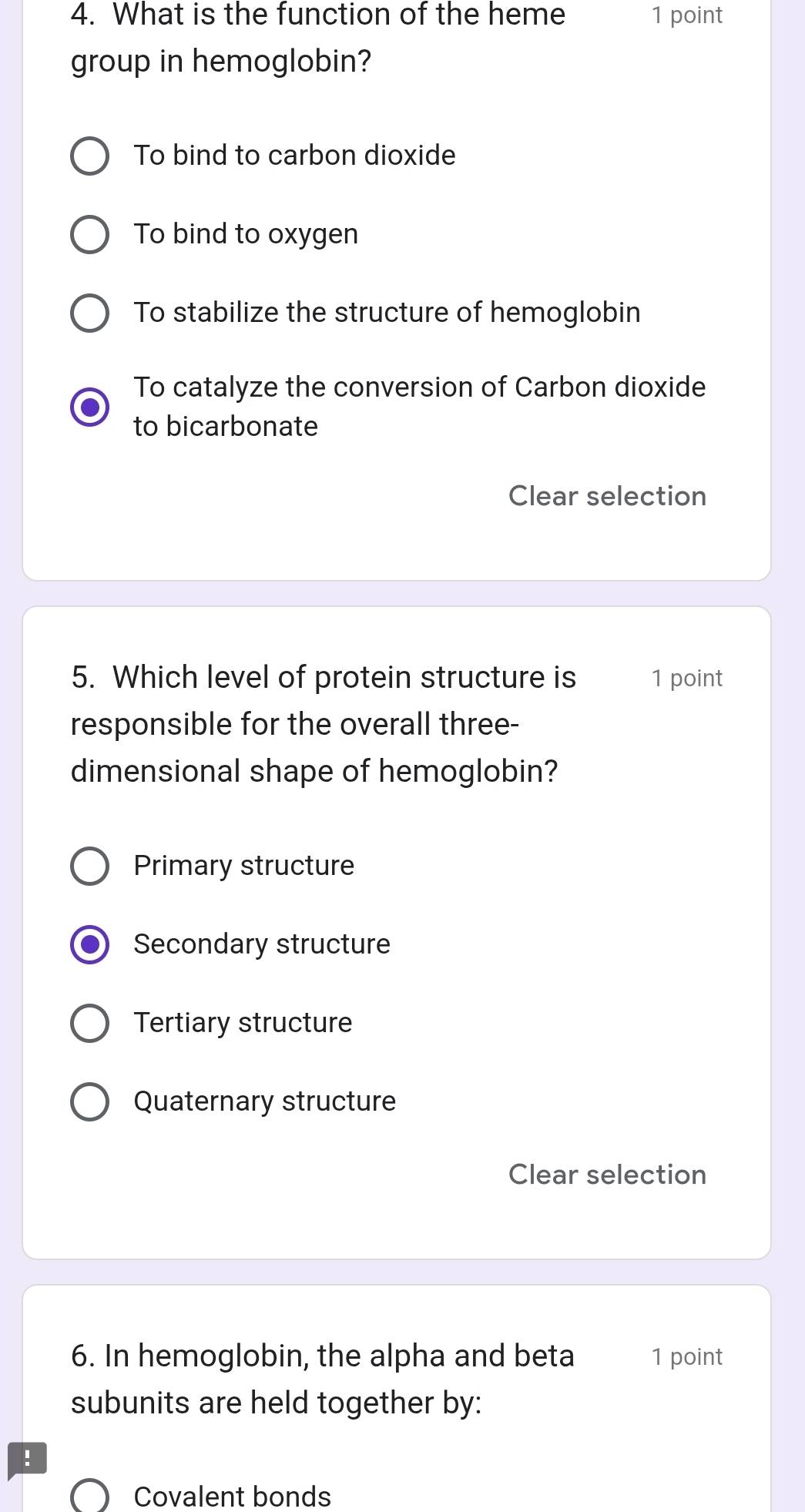This screenshot has width=805, height=1512.
Task: Click question 6 alpha and beta subunits text
Action: click(x=323, y=1379)
